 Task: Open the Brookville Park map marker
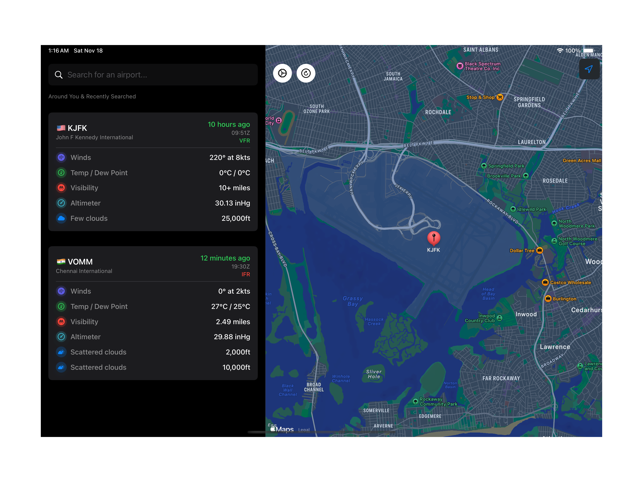pos(526,176)
